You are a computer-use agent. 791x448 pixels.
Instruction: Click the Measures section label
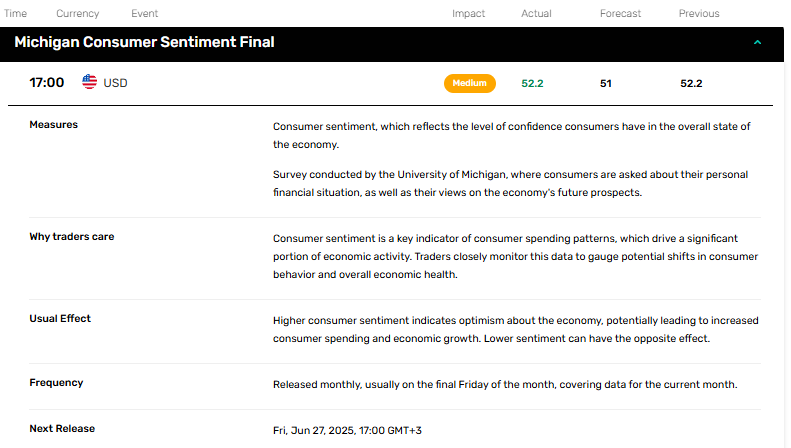(53, 125)
